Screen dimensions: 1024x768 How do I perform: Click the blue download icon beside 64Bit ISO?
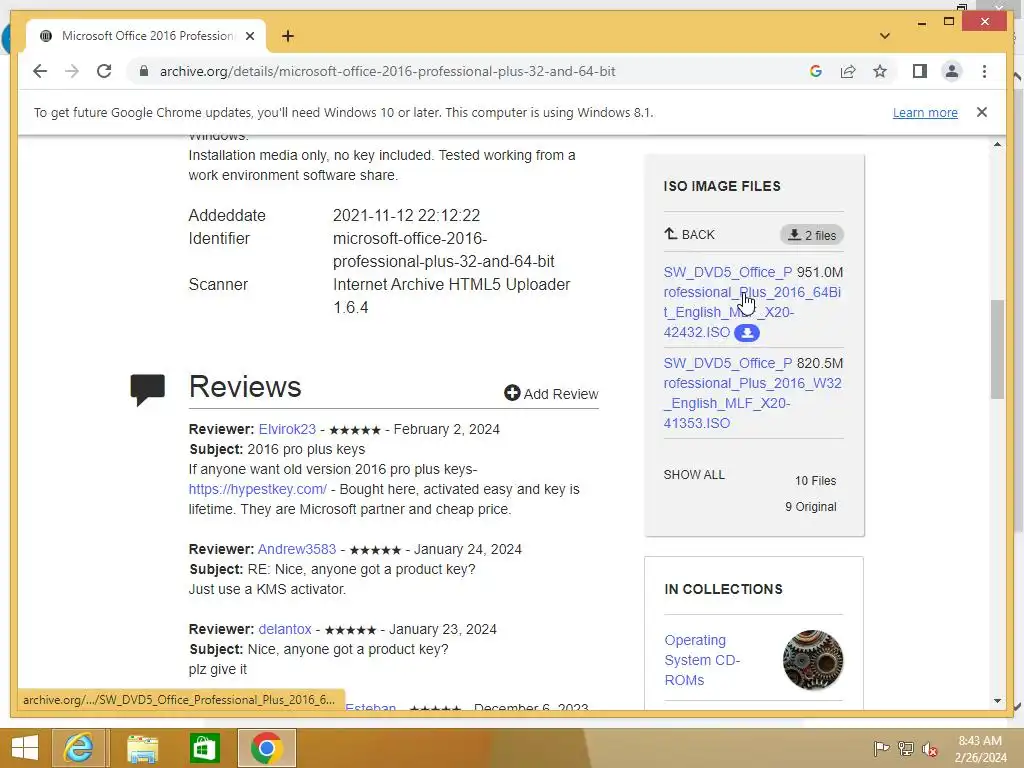click(746, 332)
